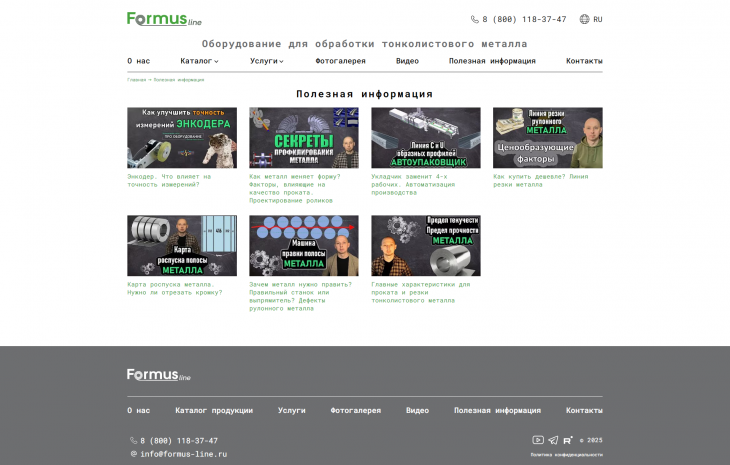The width and height of the screenshot is (730, 465).
Task: Go to Фотогалерея in top menu
Action: (x=340, y=61)
